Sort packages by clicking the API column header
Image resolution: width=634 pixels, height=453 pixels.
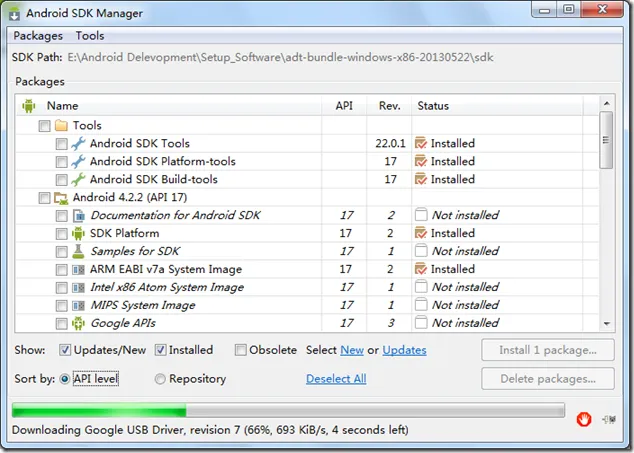pos(344,106)
